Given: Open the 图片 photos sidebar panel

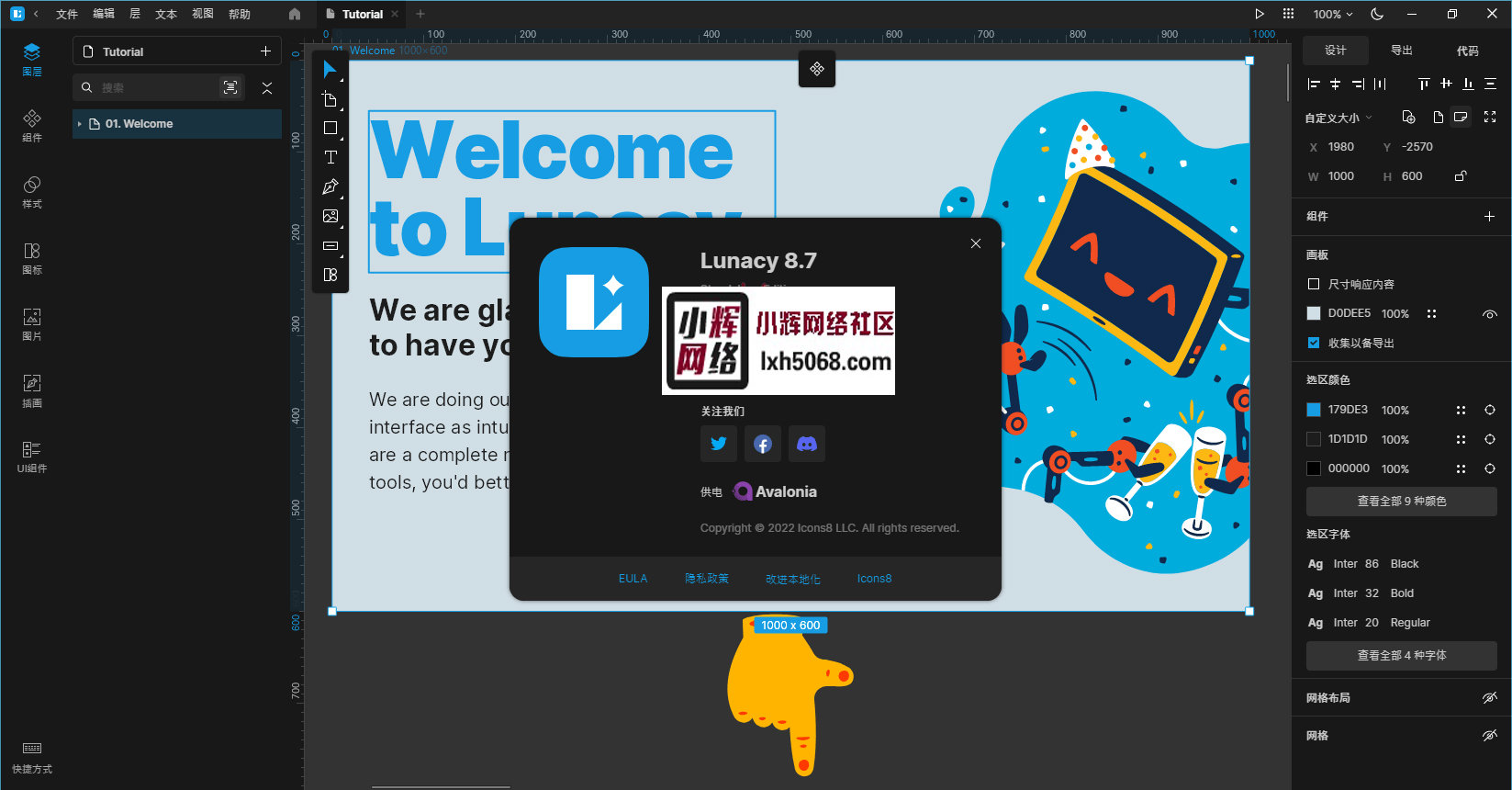Looking at the screenshot, I should pyautogui.click(x=32, y=323).
